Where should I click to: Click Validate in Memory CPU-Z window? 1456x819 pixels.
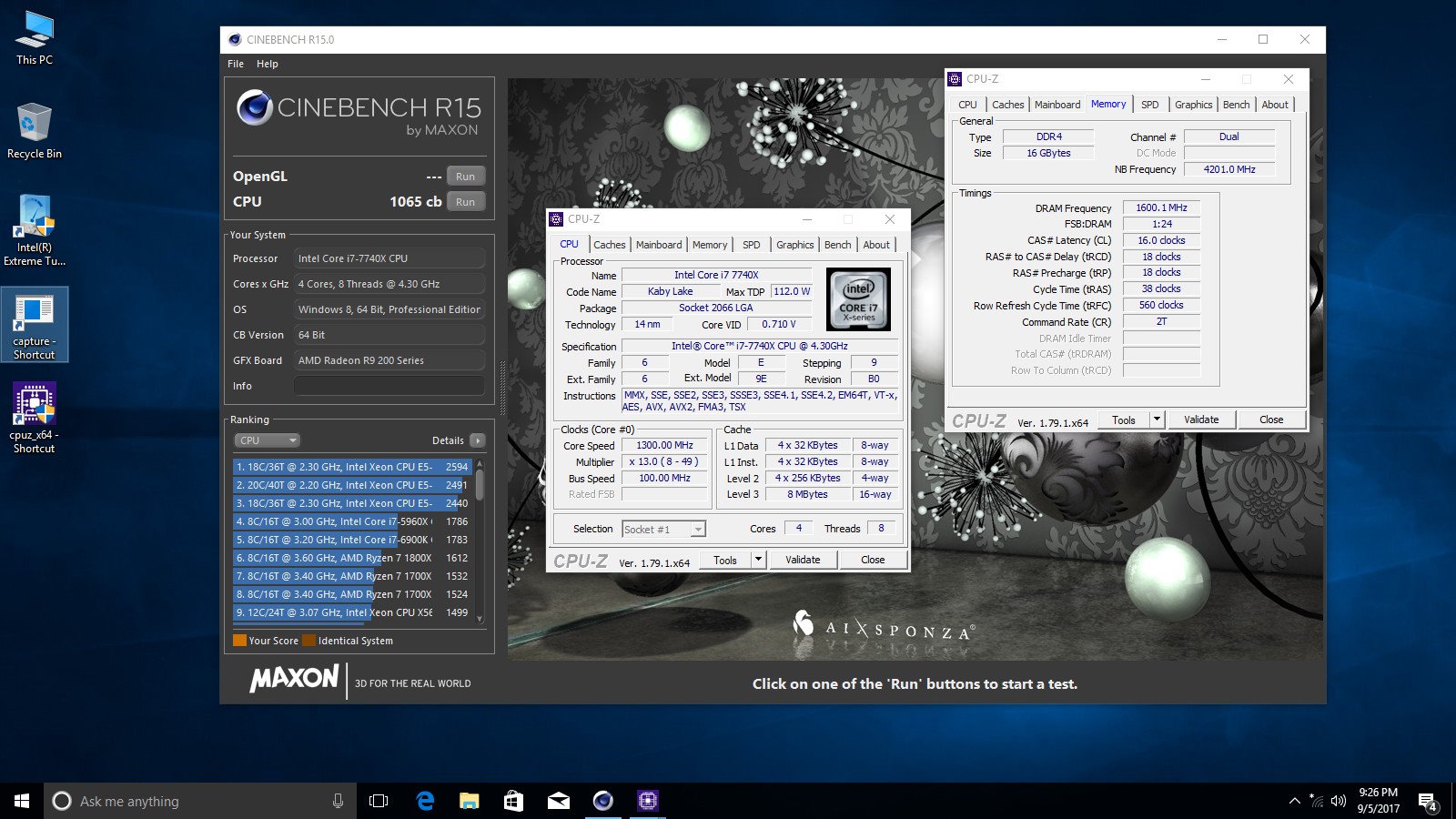pos(1201,420)
